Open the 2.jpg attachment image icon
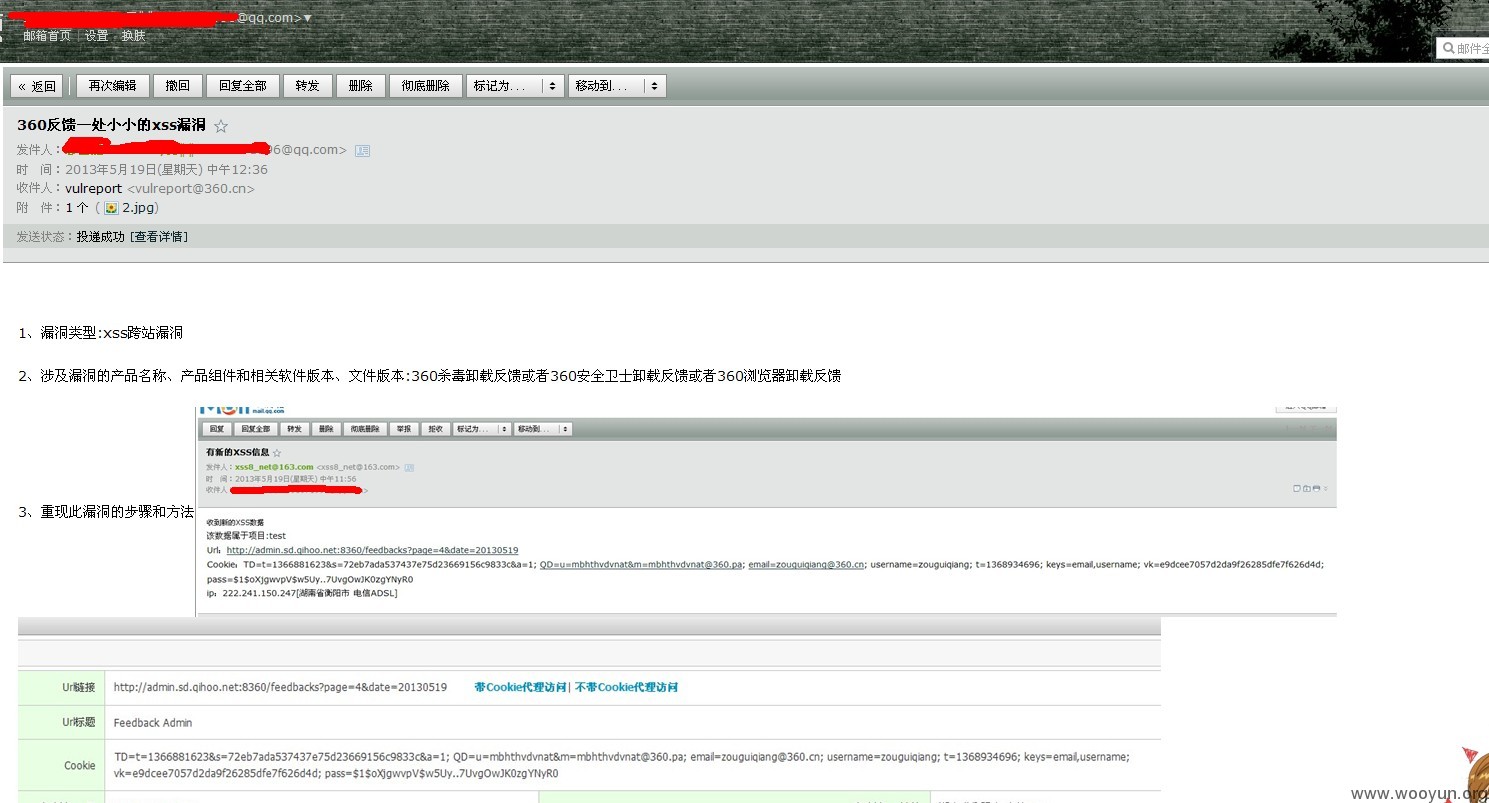The image size is (1489, 803). (x=112, y=208)
